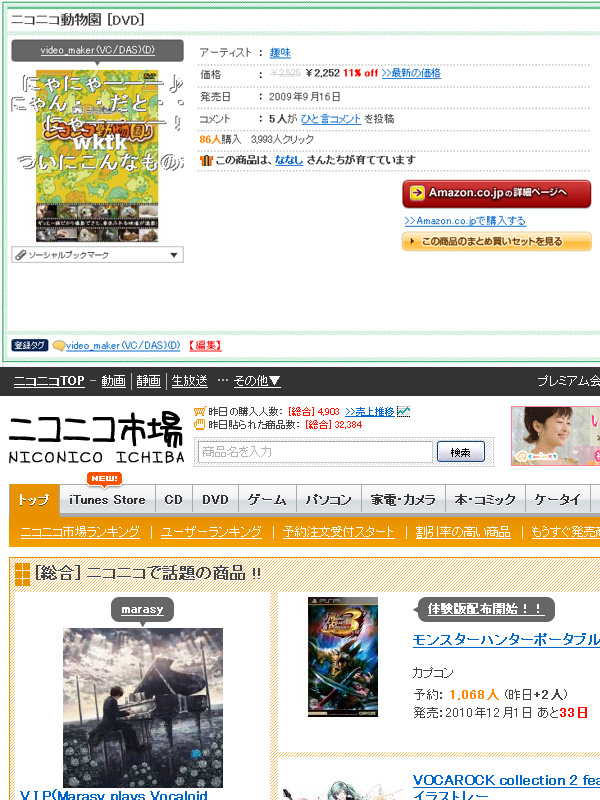600x800 pixels.
Task: Click the 検索 search button
Action: click(461, 452)
